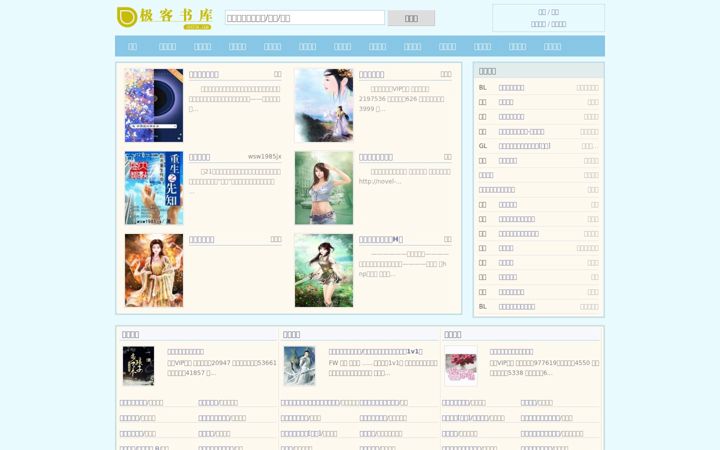Click the gray search button beside the search field
This screenshot has height=450, width=720.
coord(411,18)
